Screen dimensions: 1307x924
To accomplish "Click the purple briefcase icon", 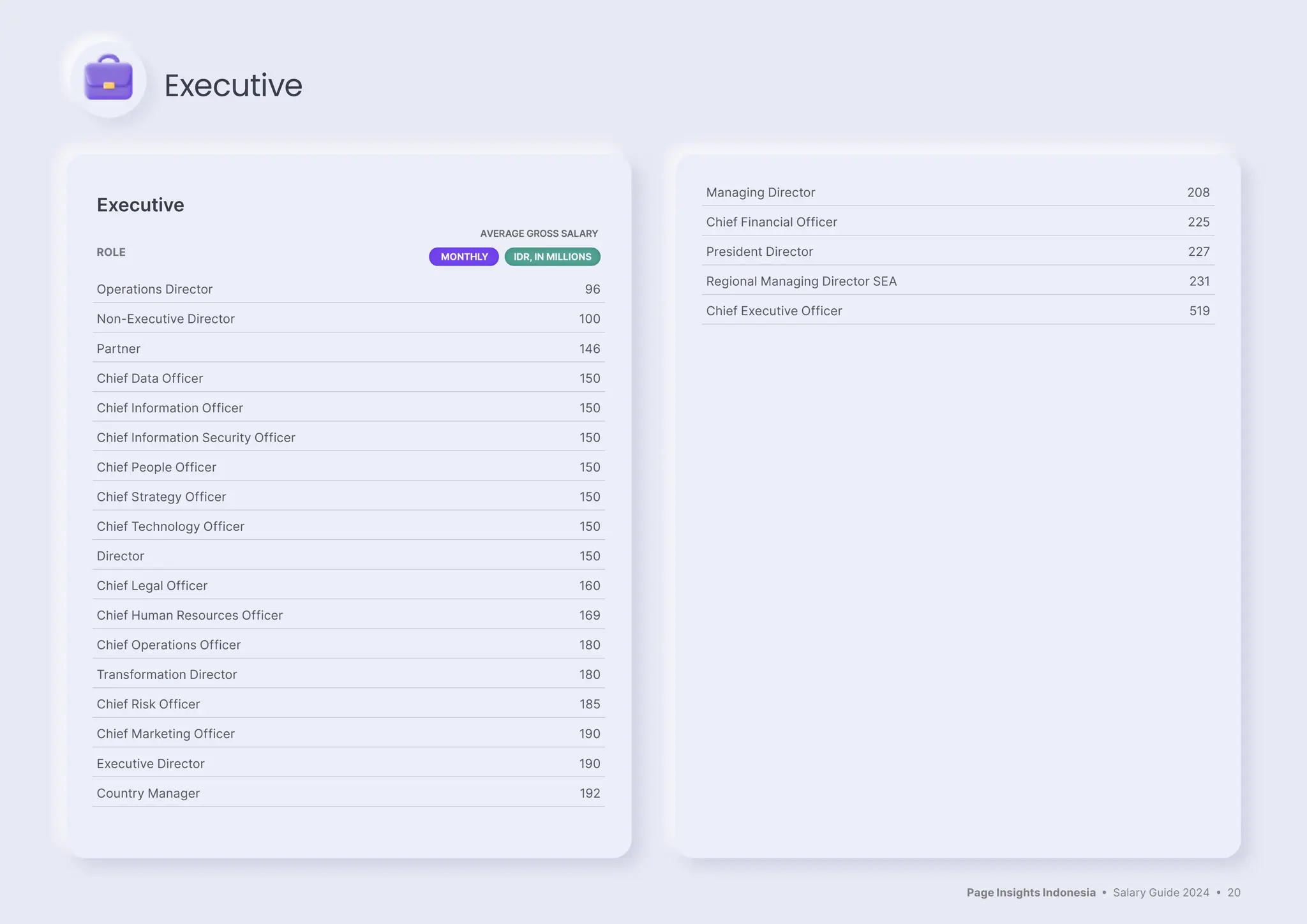I will [108, 78].
